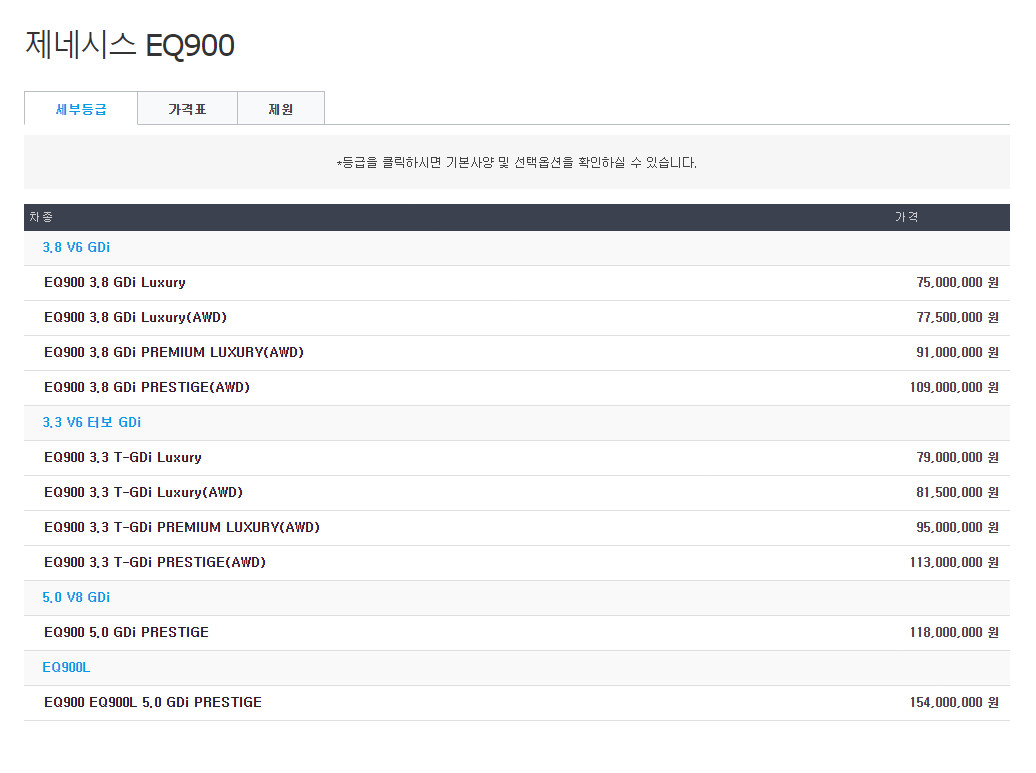Click the 77,500,000 원 price
Image resolution: width=1036 pixels, height=773 pixels.
pyautogui.click(x=957, y=318)
